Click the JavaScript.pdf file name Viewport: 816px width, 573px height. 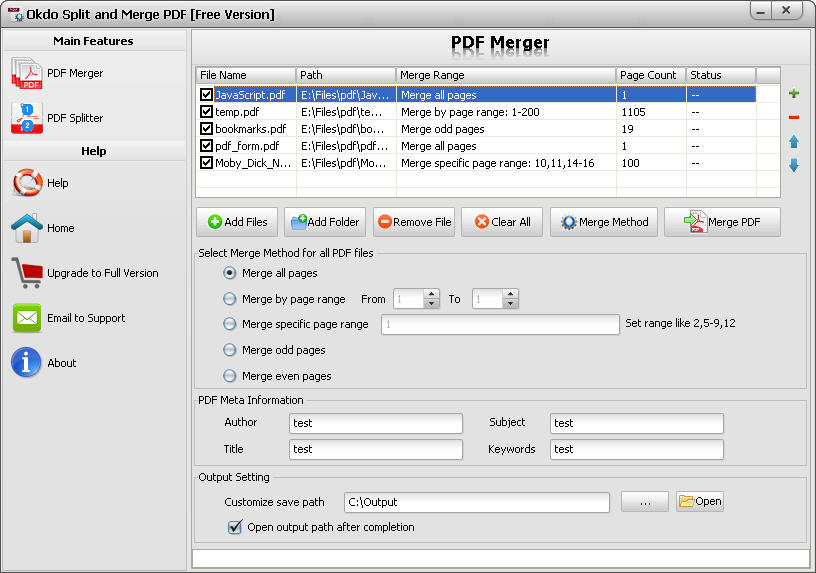(x=250, y=95)
